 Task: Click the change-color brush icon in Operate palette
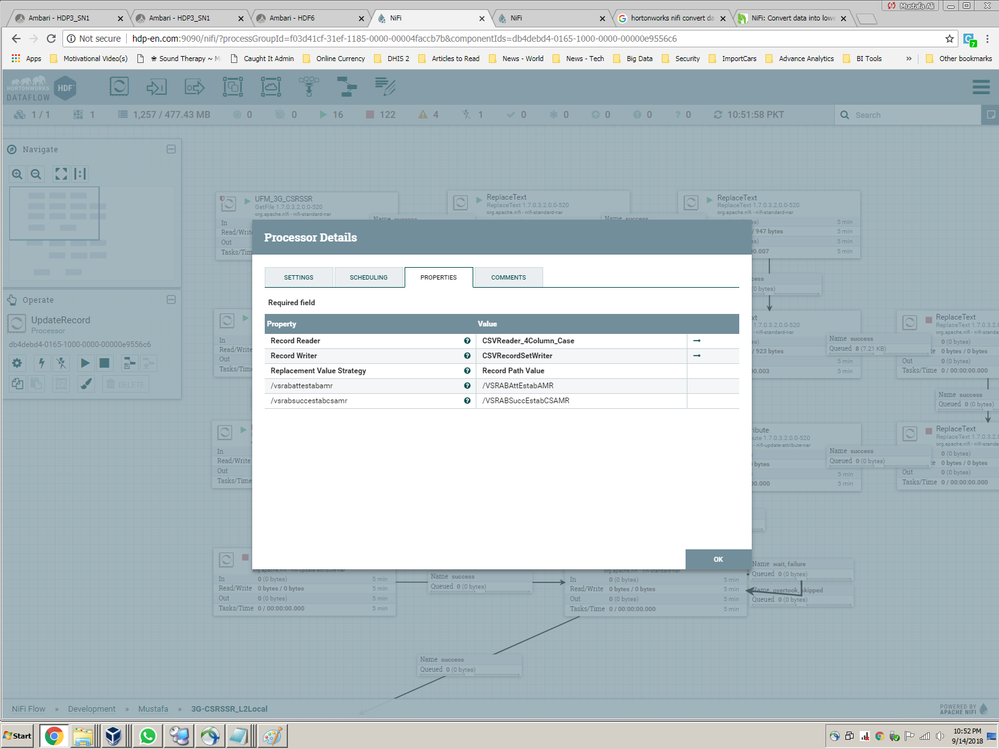86,383
